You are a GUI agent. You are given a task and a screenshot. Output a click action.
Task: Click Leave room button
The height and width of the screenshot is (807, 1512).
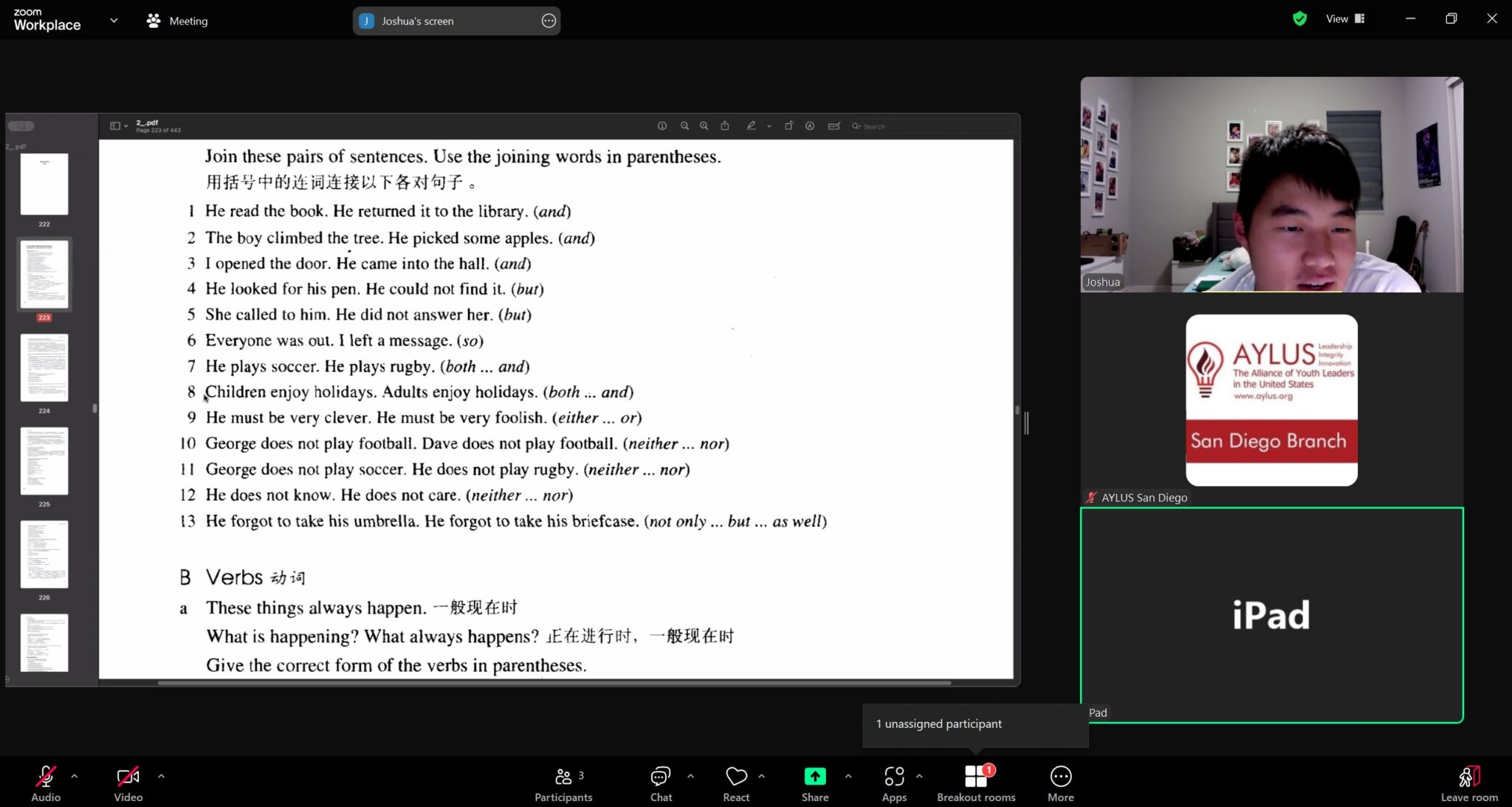(1469, 783)
